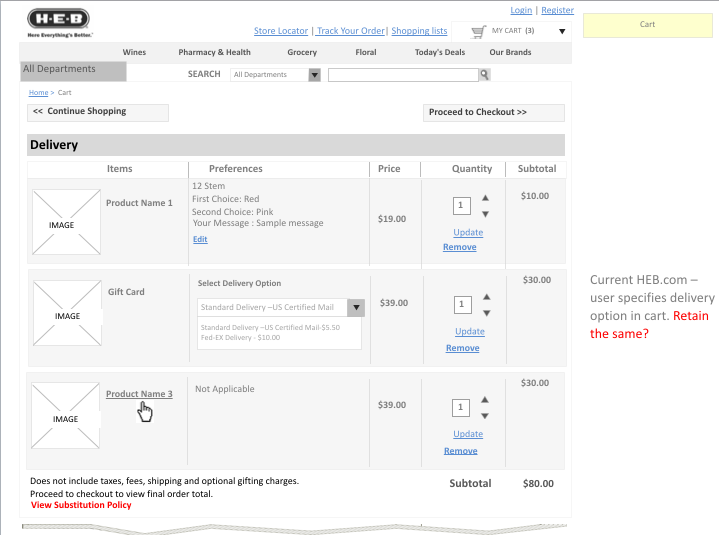Click the Gift Card quantity field
This screenshot has height=535, width=719.
(463, 304)
